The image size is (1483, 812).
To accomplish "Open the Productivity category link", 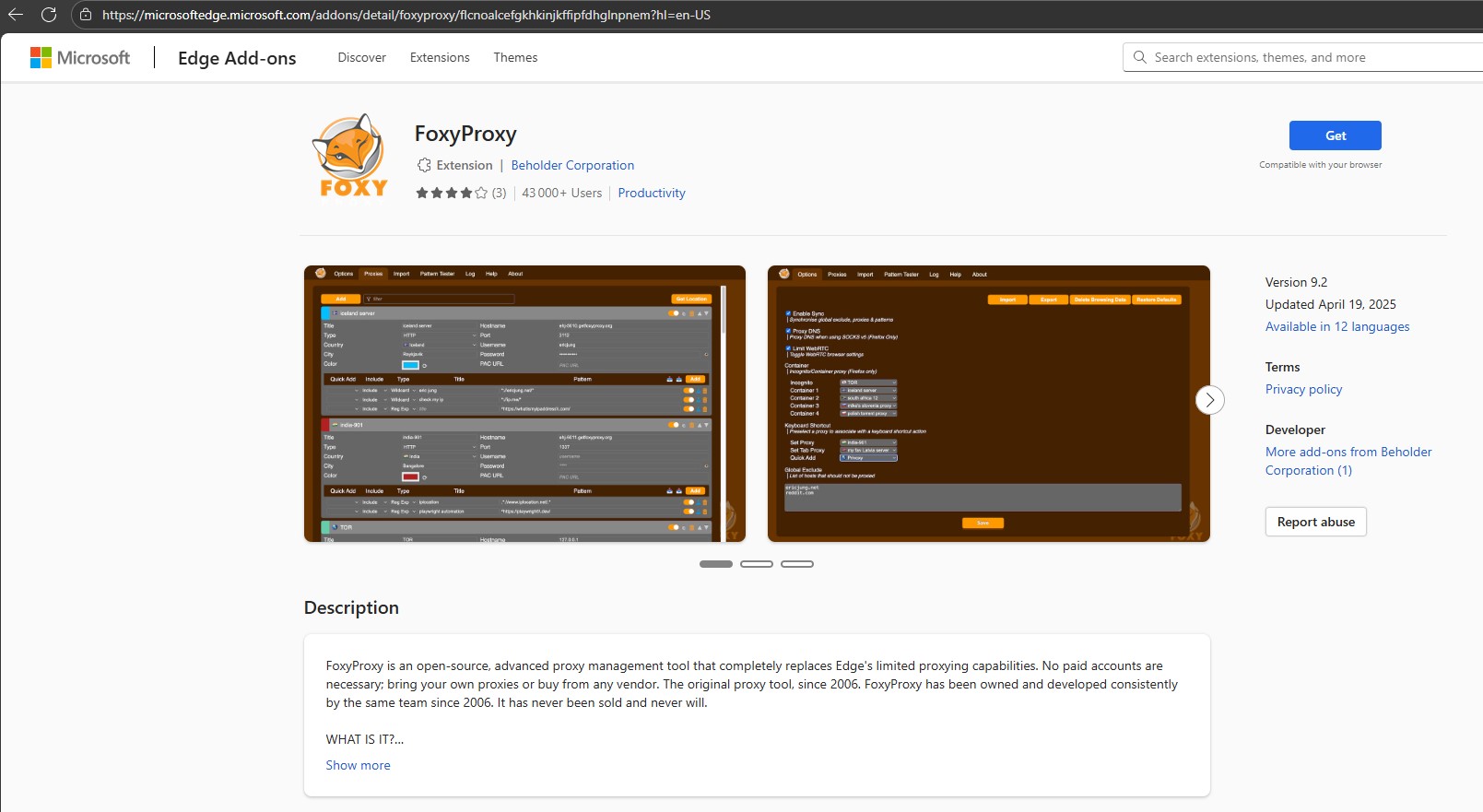I will click(652, 193).
